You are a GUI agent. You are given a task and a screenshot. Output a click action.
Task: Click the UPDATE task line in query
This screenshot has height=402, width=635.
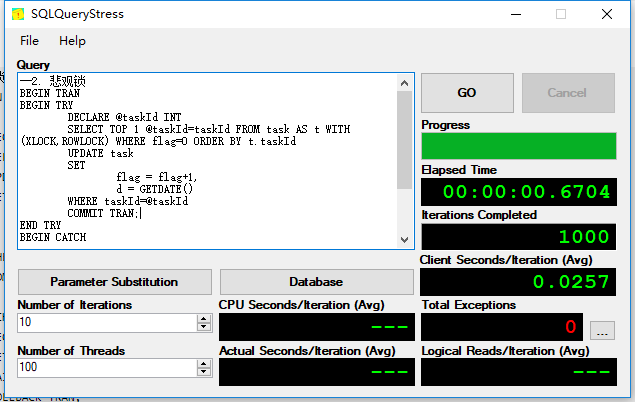click(100, 153)
